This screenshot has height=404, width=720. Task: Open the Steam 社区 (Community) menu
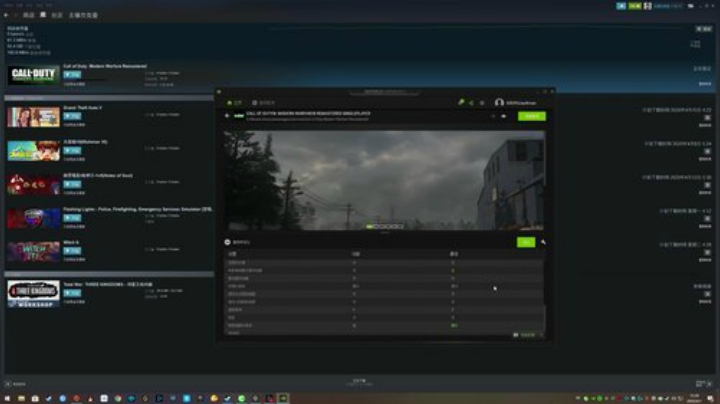57,15
